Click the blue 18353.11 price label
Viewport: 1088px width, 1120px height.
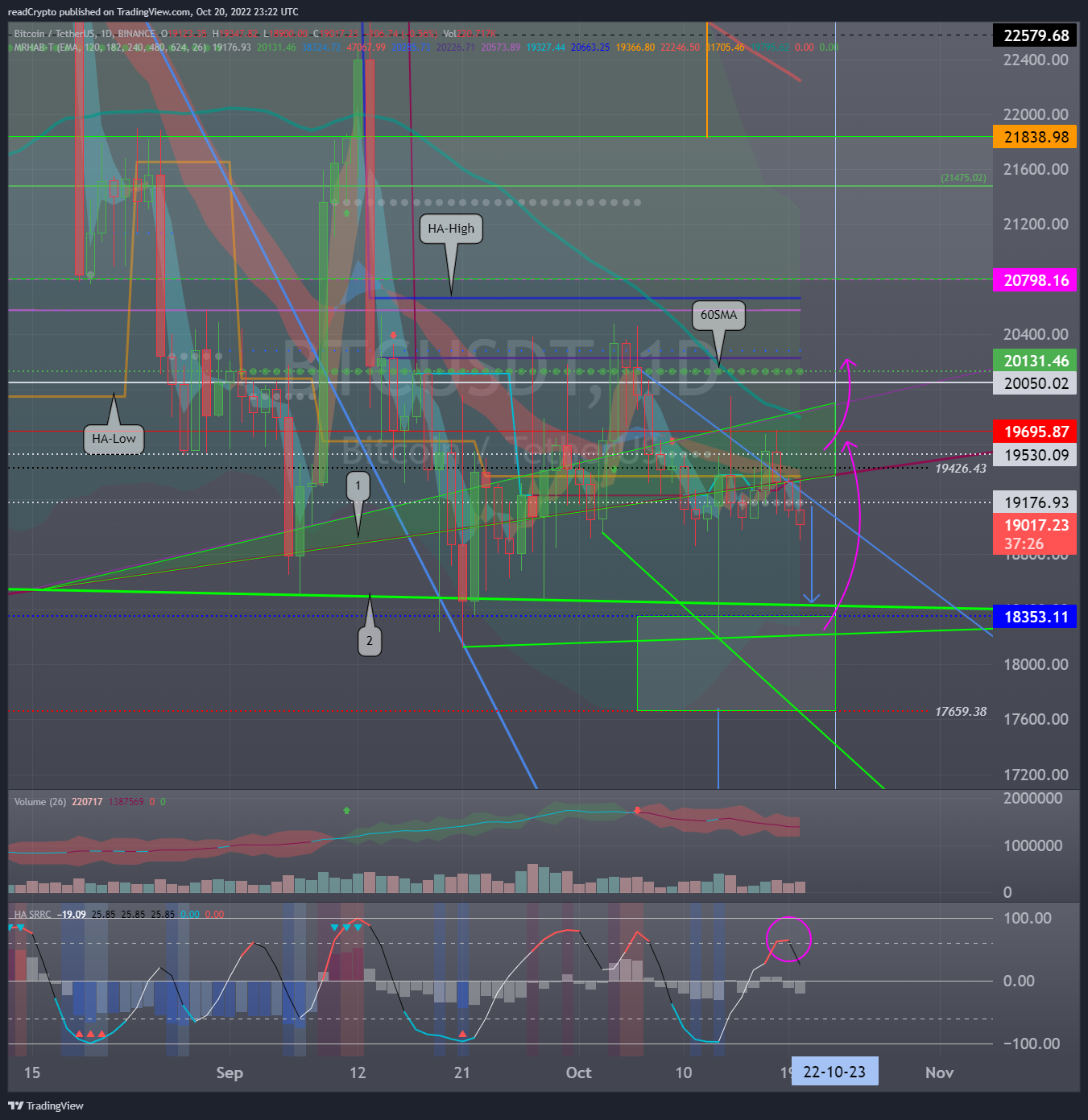click(1036, 617)
